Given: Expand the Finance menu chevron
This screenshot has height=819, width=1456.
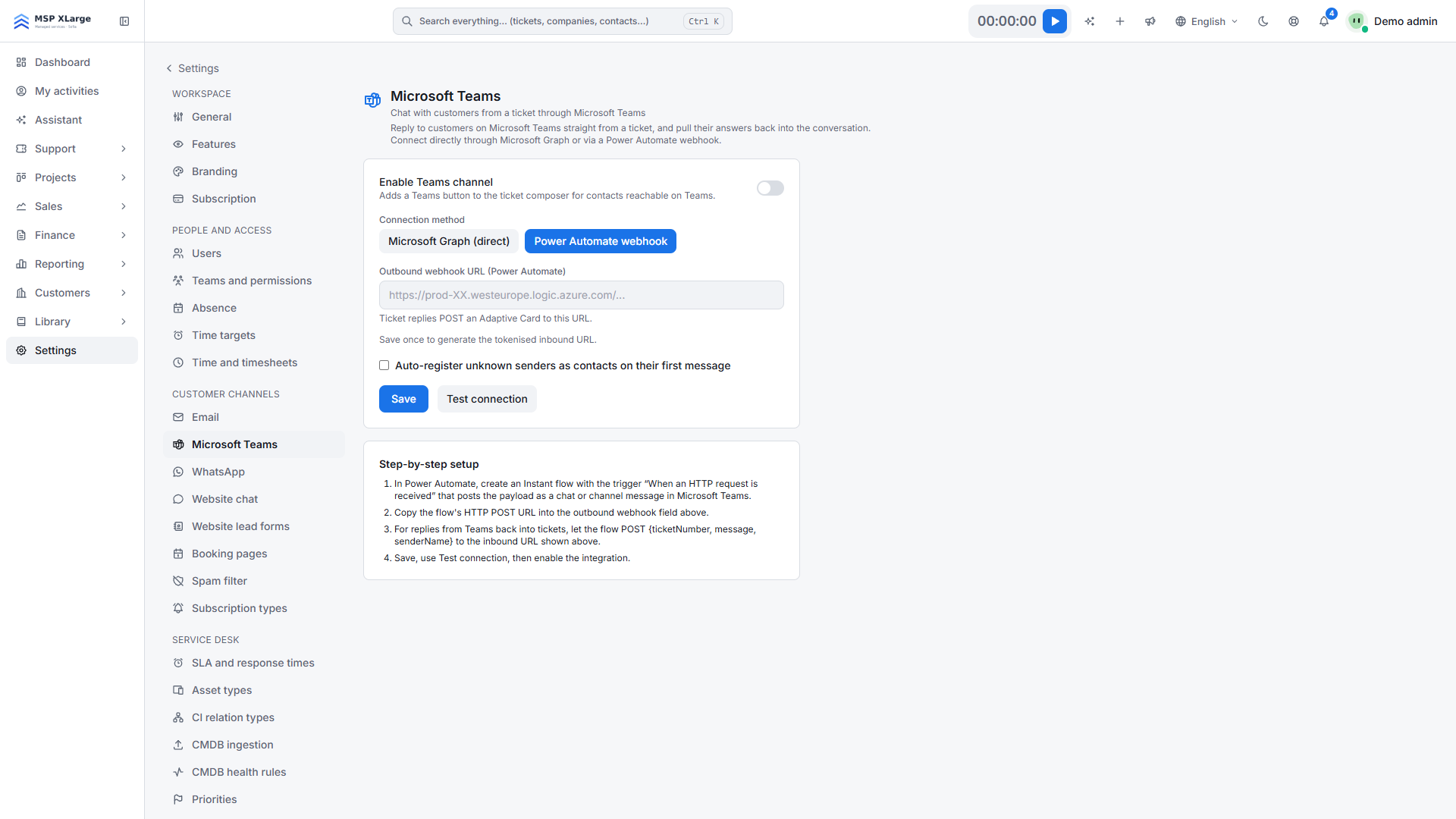Looking at the screenshot, I should 124,235.
